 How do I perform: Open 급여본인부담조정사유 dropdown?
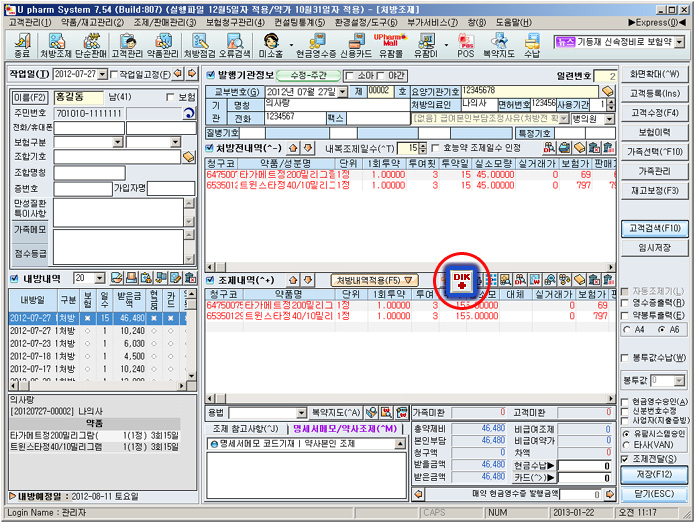[x=564, y=119]
